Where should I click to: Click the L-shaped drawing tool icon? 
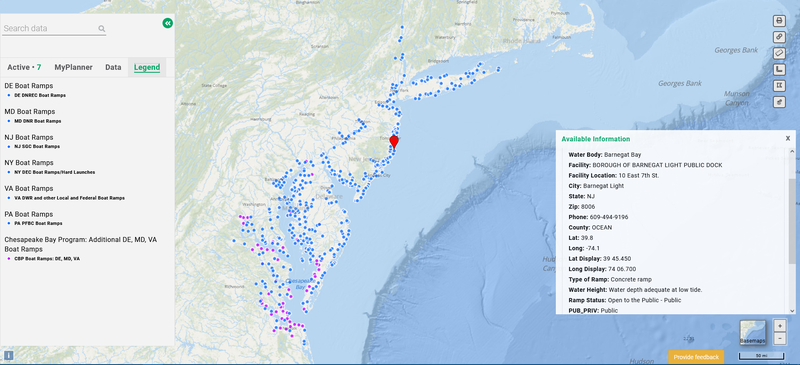pyautogui.click(x=779, y=69)
